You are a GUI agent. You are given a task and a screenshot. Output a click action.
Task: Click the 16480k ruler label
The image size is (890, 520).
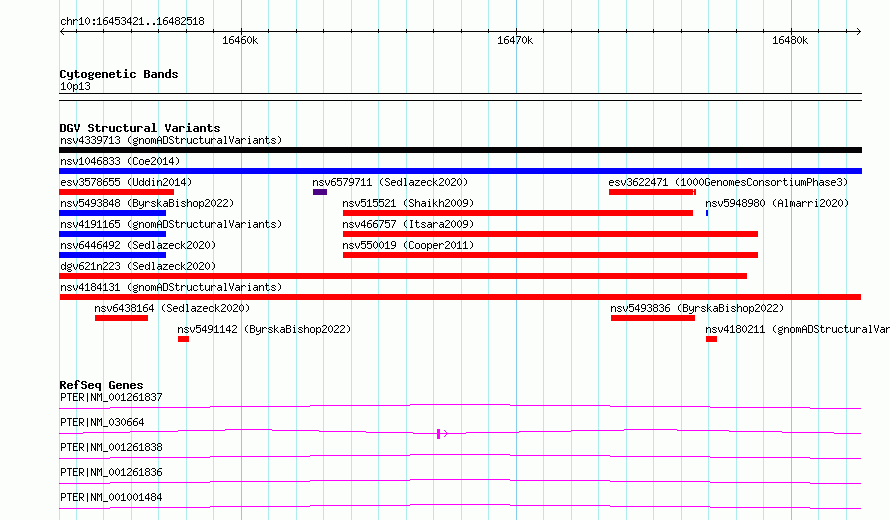point(790,40)
